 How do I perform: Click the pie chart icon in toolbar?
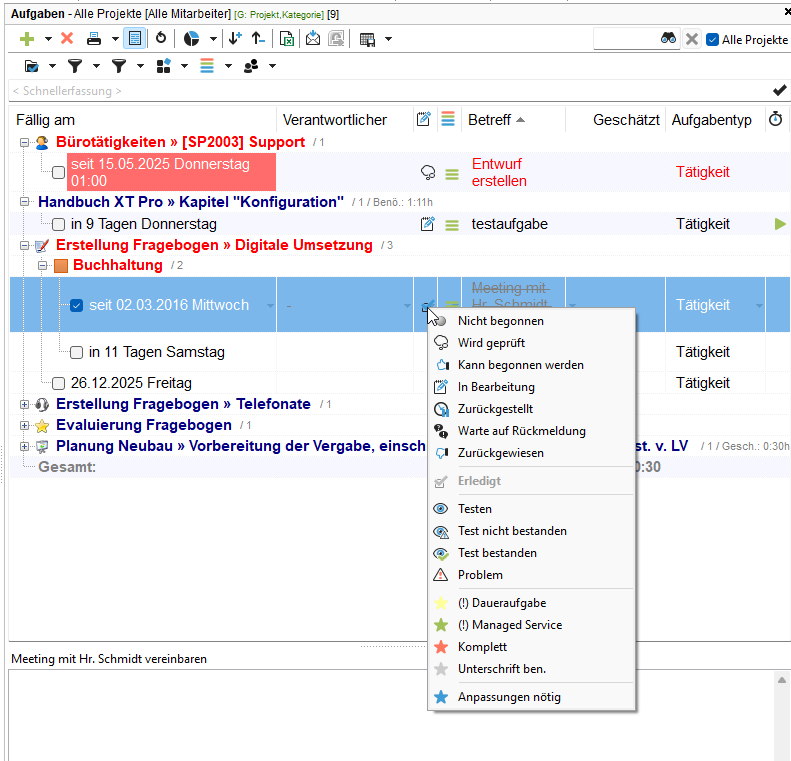point(191,39)
